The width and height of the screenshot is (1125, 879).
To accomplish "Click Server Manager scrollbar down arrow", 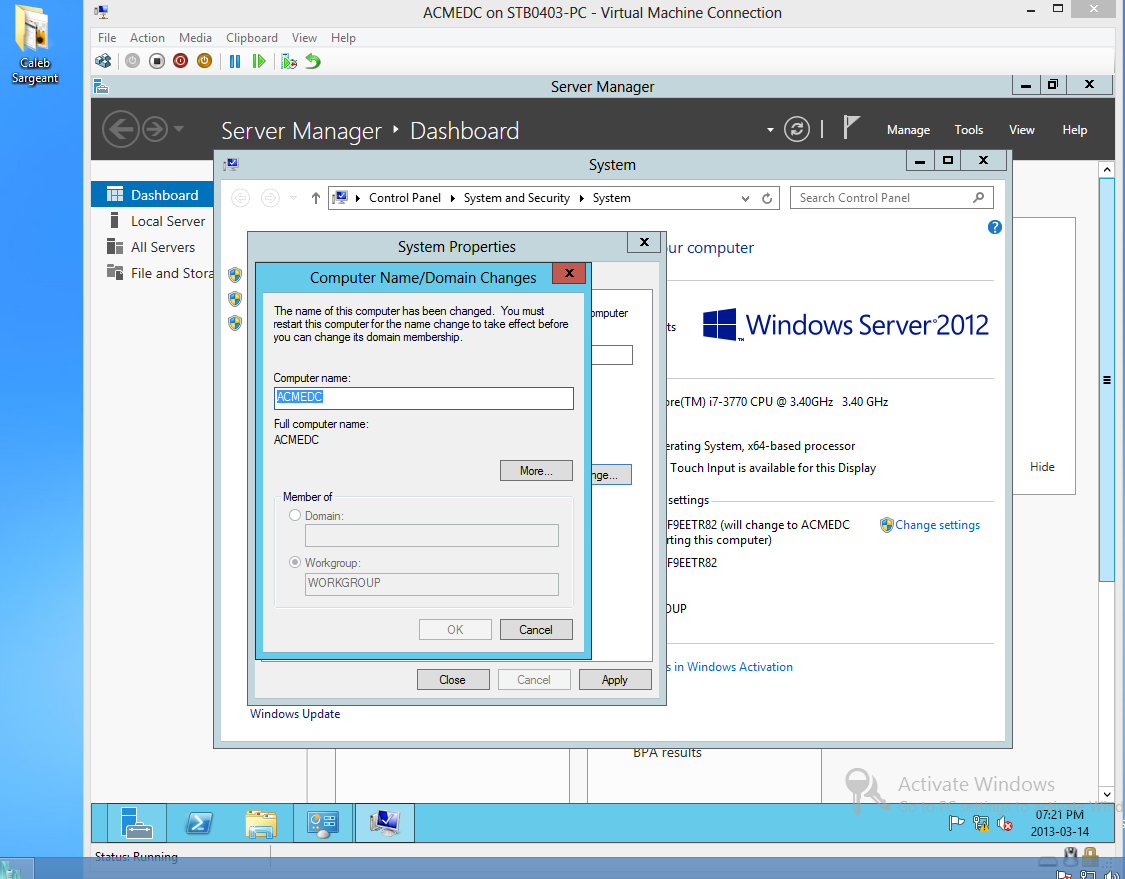I will point(1106,794).
